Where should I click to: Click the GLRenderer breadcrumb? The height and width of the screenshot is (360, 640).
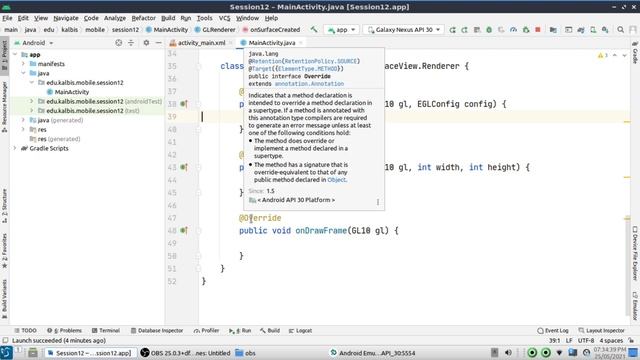[215, 30]
